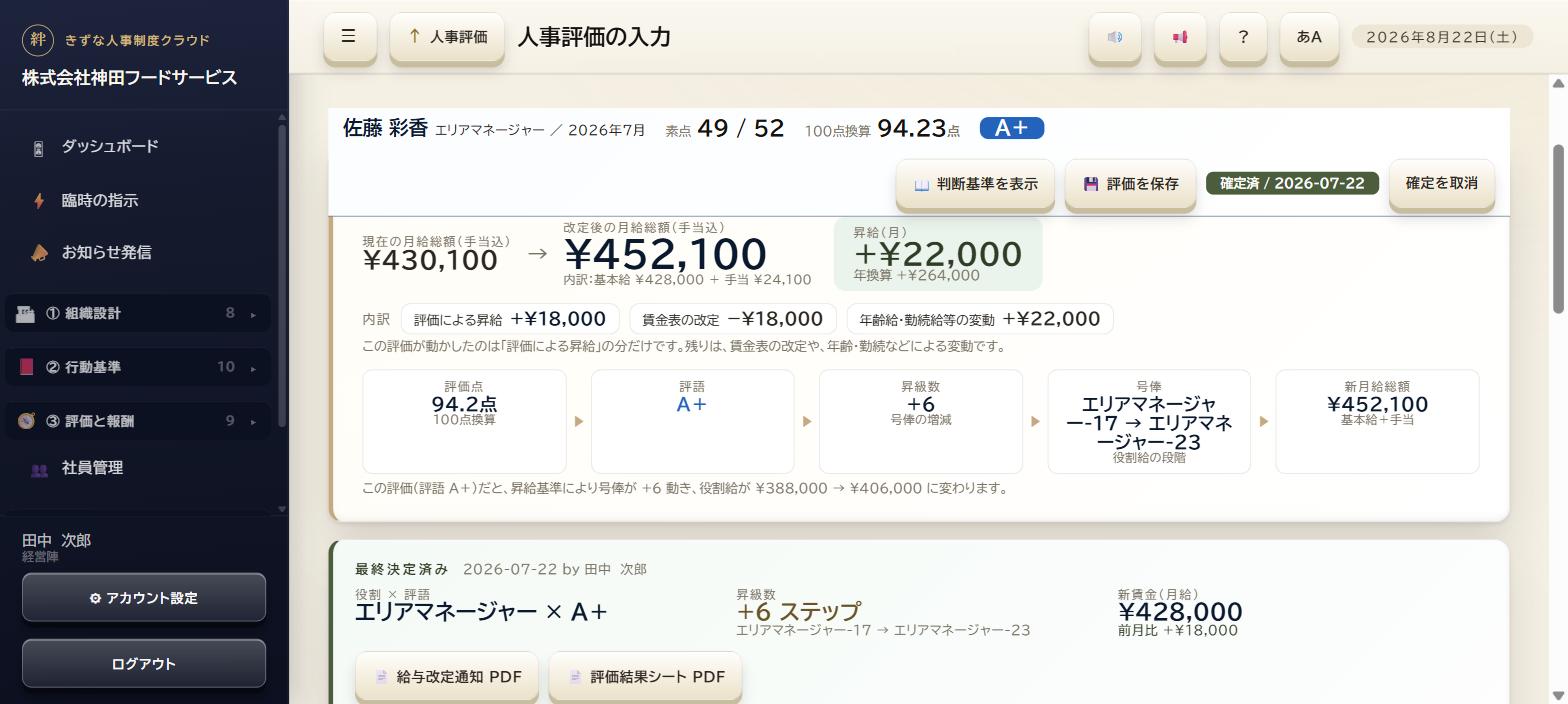Click the 評価点 94.2点 card
This screenshot has width=1568, height=704.
click(x=464, y=421)
